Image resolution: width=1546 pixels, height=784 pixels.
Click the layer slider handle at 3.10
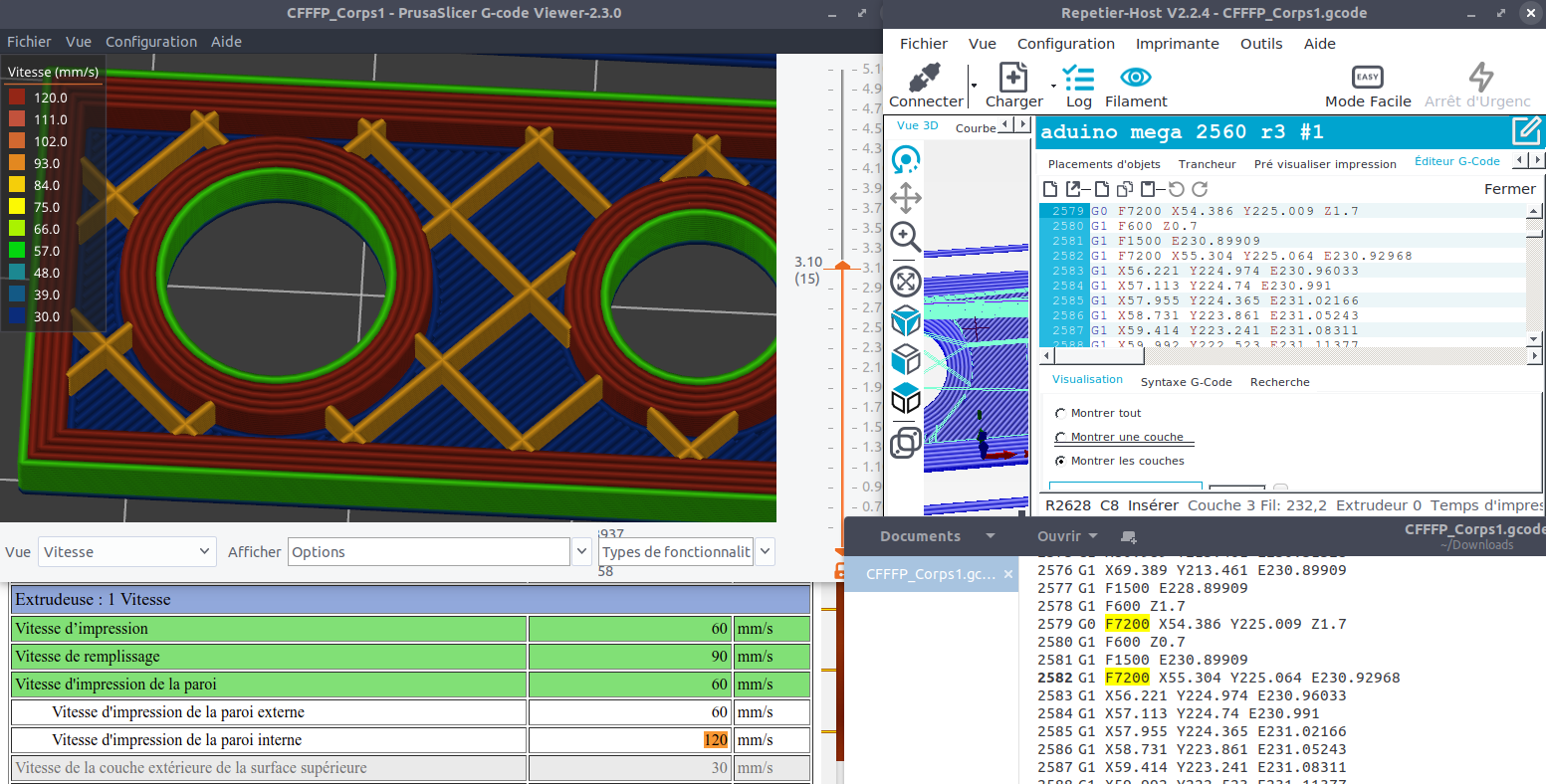842,267
